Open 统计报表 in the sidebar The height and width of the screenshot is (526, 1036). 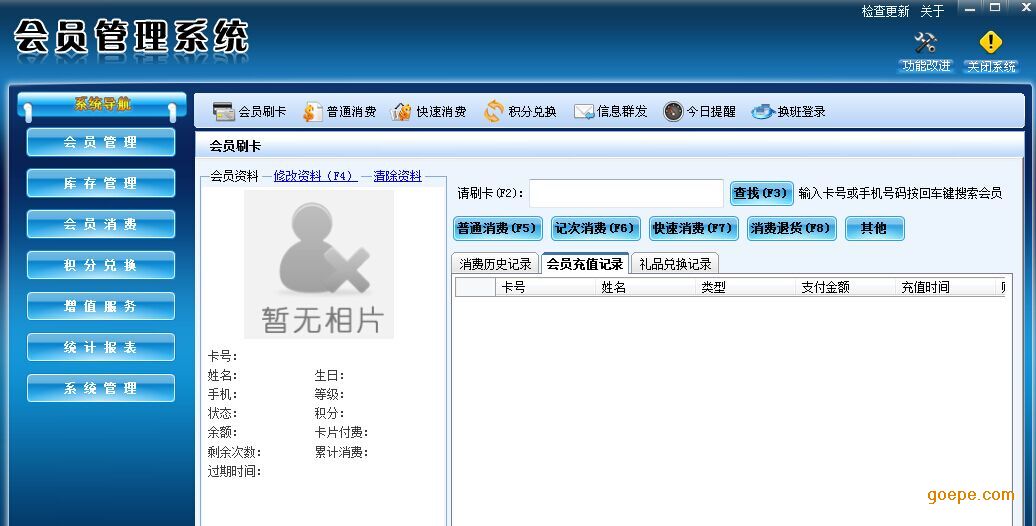(101, 347)
